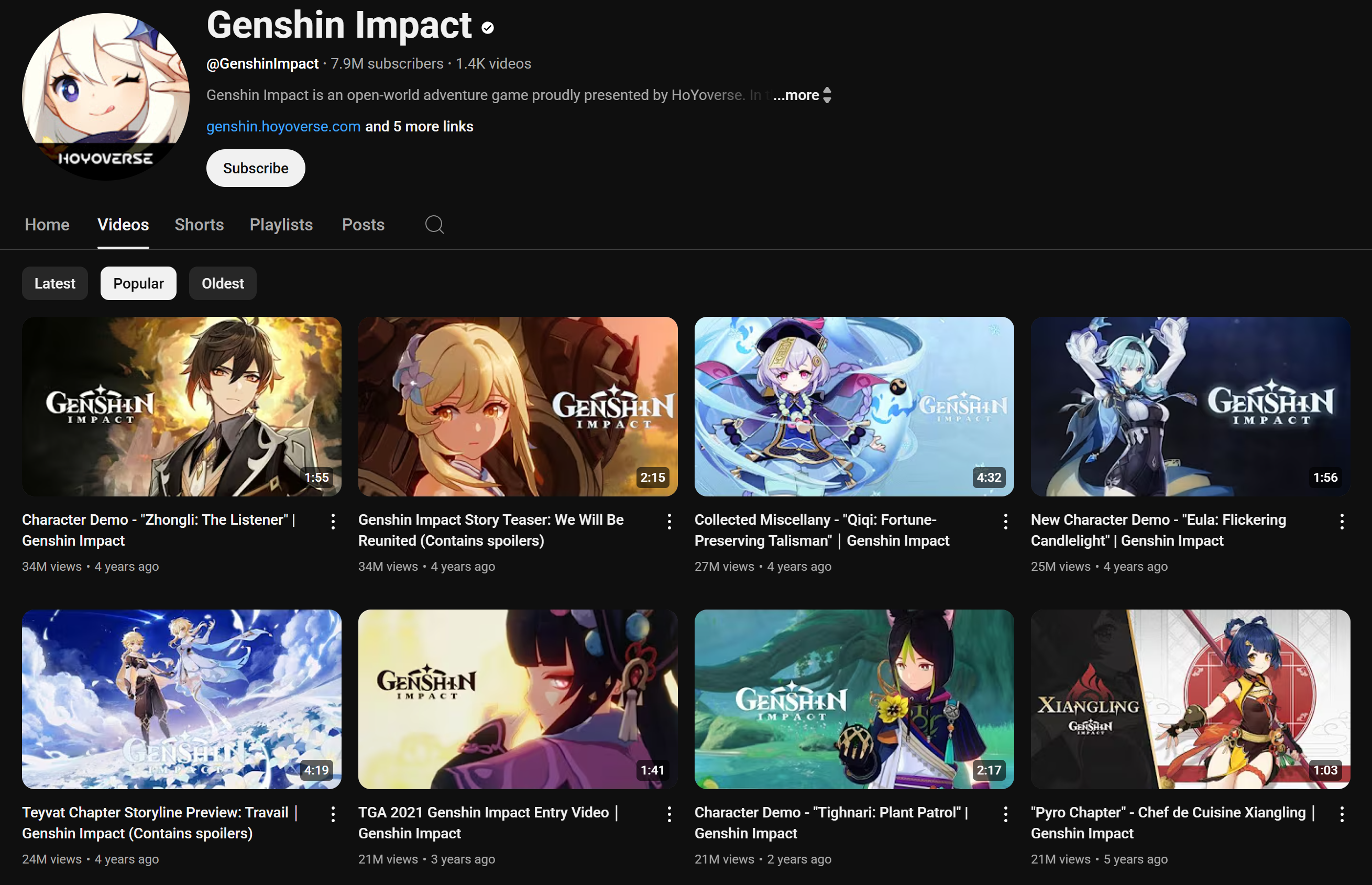Open the Shorts tab
Screen dimensions: 1372x885
(x=199, y=225)
